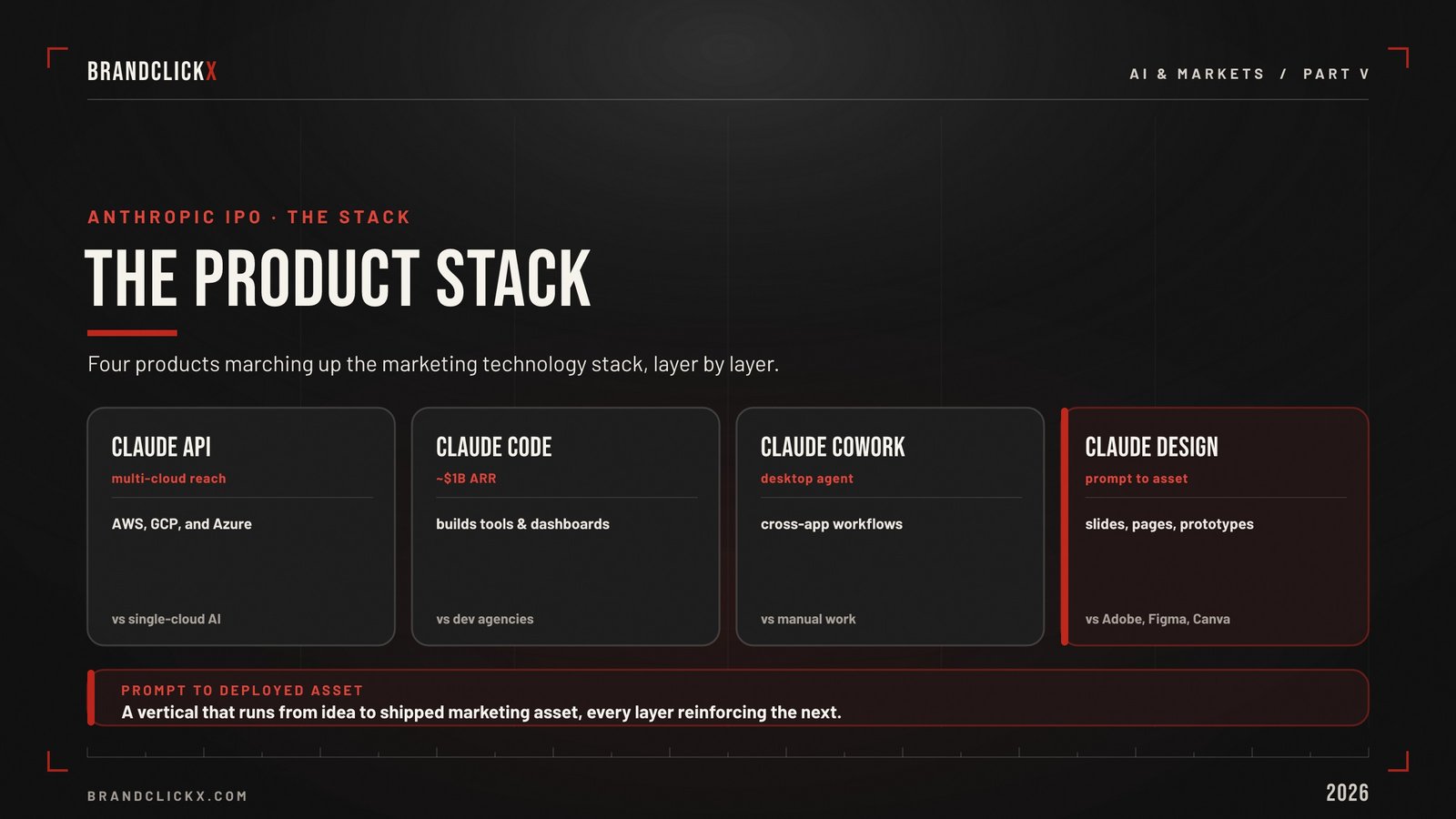1456x819 pixels.
Task: Click the 'multi-cloud reach' subtitle
Action: [x=168, y=479]
